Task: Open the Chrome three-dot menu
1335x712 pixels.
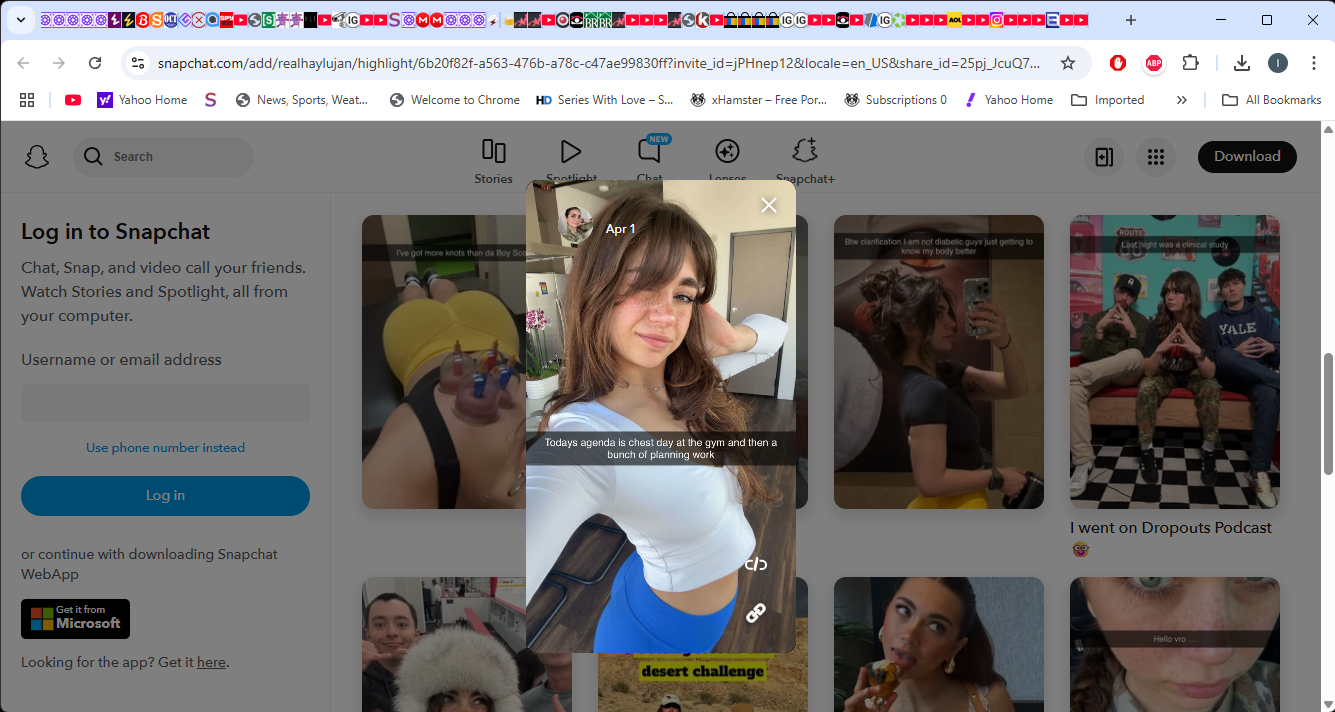Action: [1314, 63]
